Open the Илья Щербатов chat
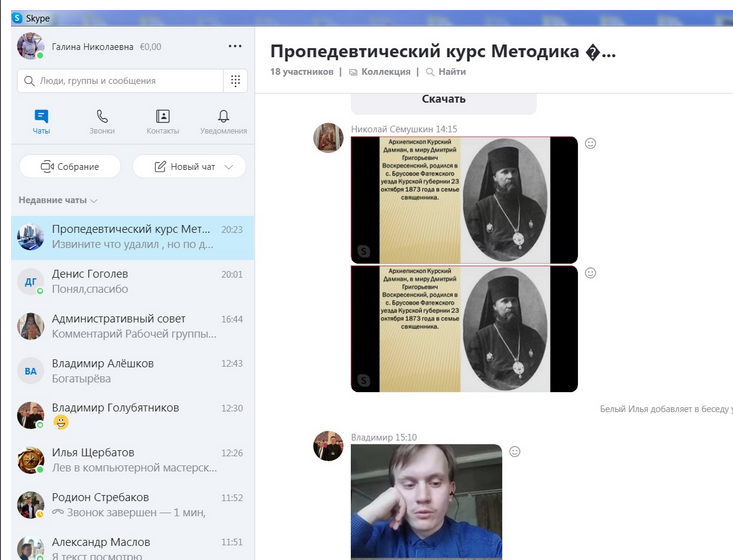This screenshot has width=733, height=560. (x=133, y=460)
